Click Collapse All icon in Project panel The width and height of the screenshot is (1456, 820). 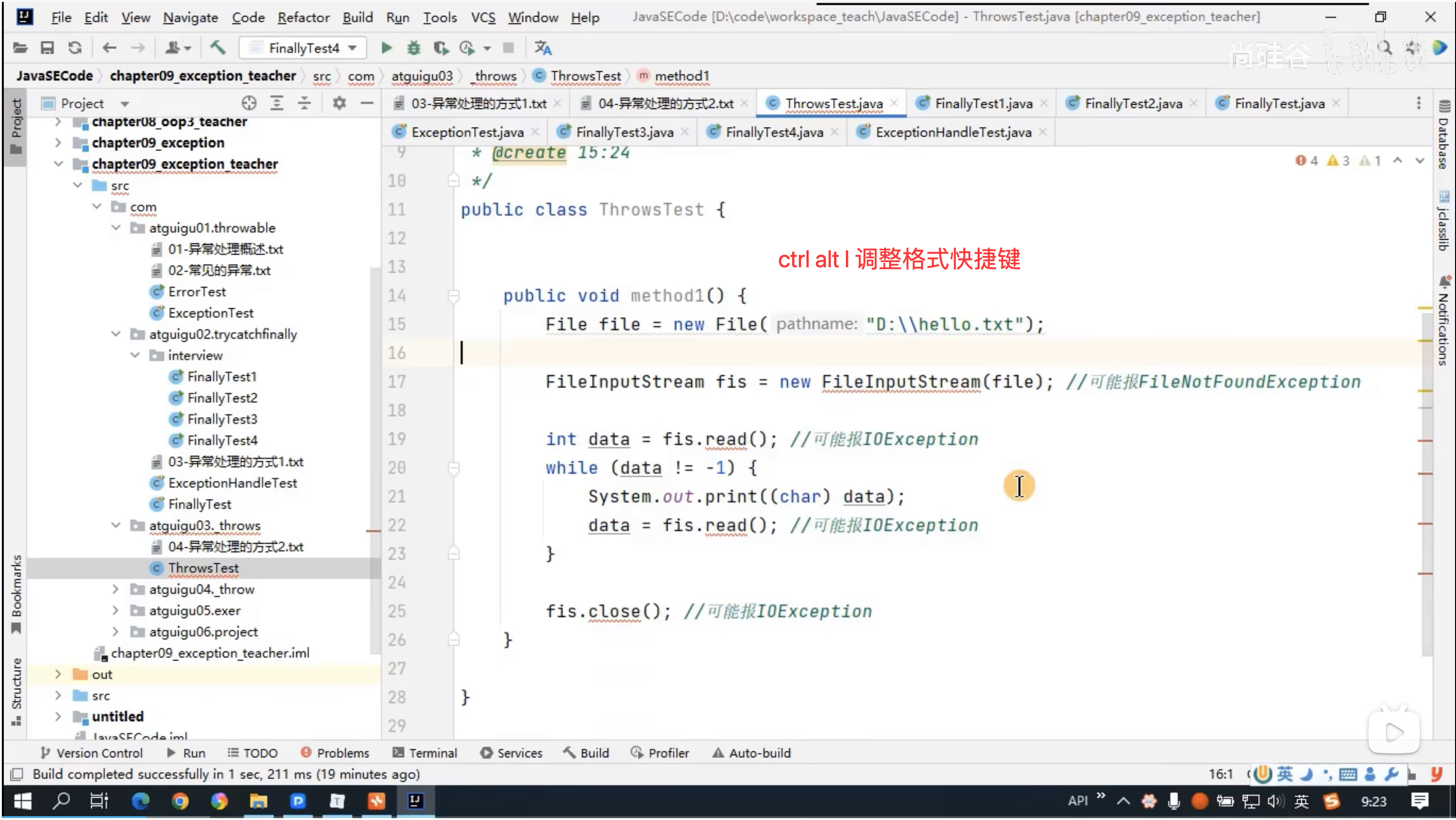click(x=304, y=103)
